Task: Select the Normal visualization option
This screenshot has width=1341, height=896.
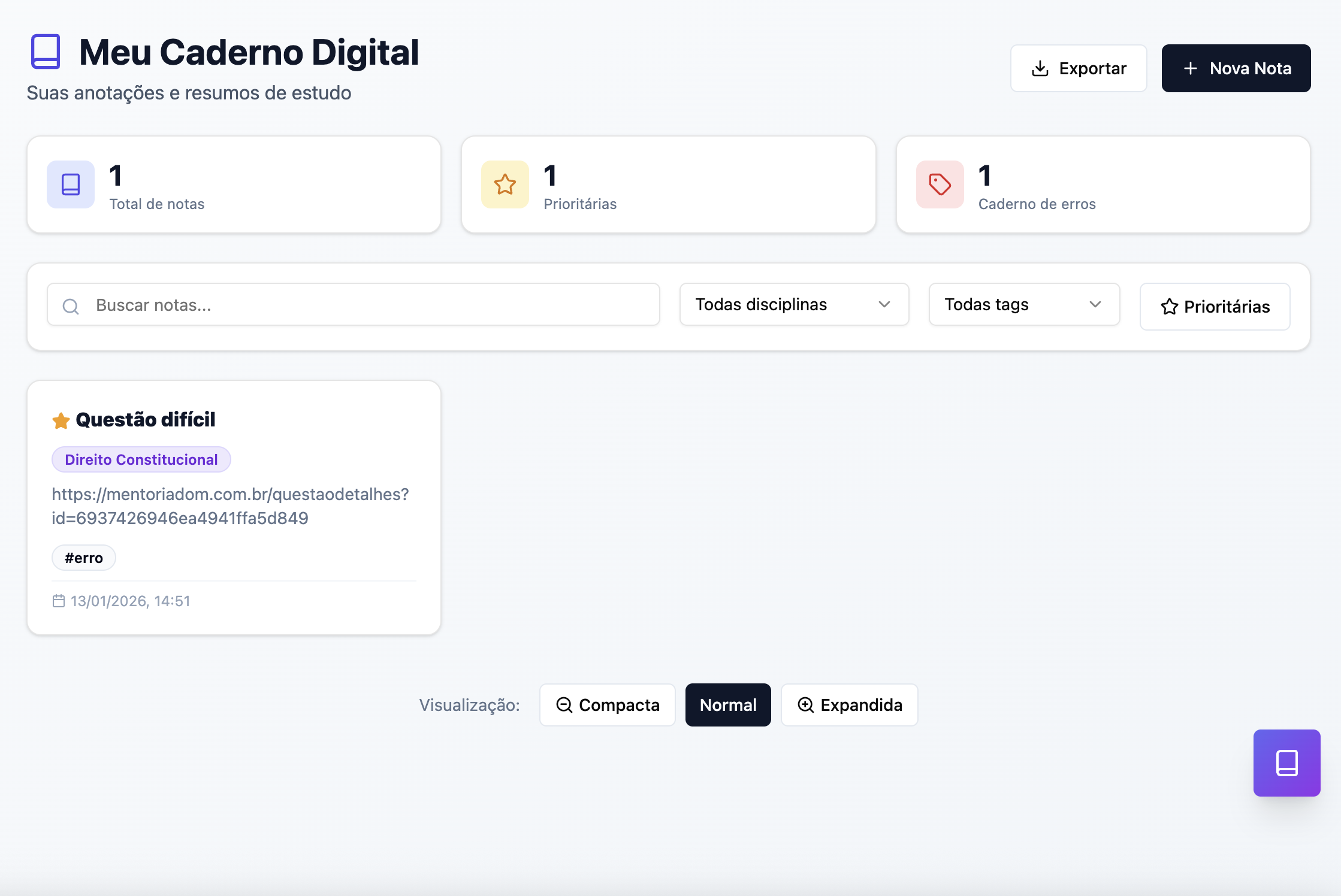Action: (x=727, y=705)
